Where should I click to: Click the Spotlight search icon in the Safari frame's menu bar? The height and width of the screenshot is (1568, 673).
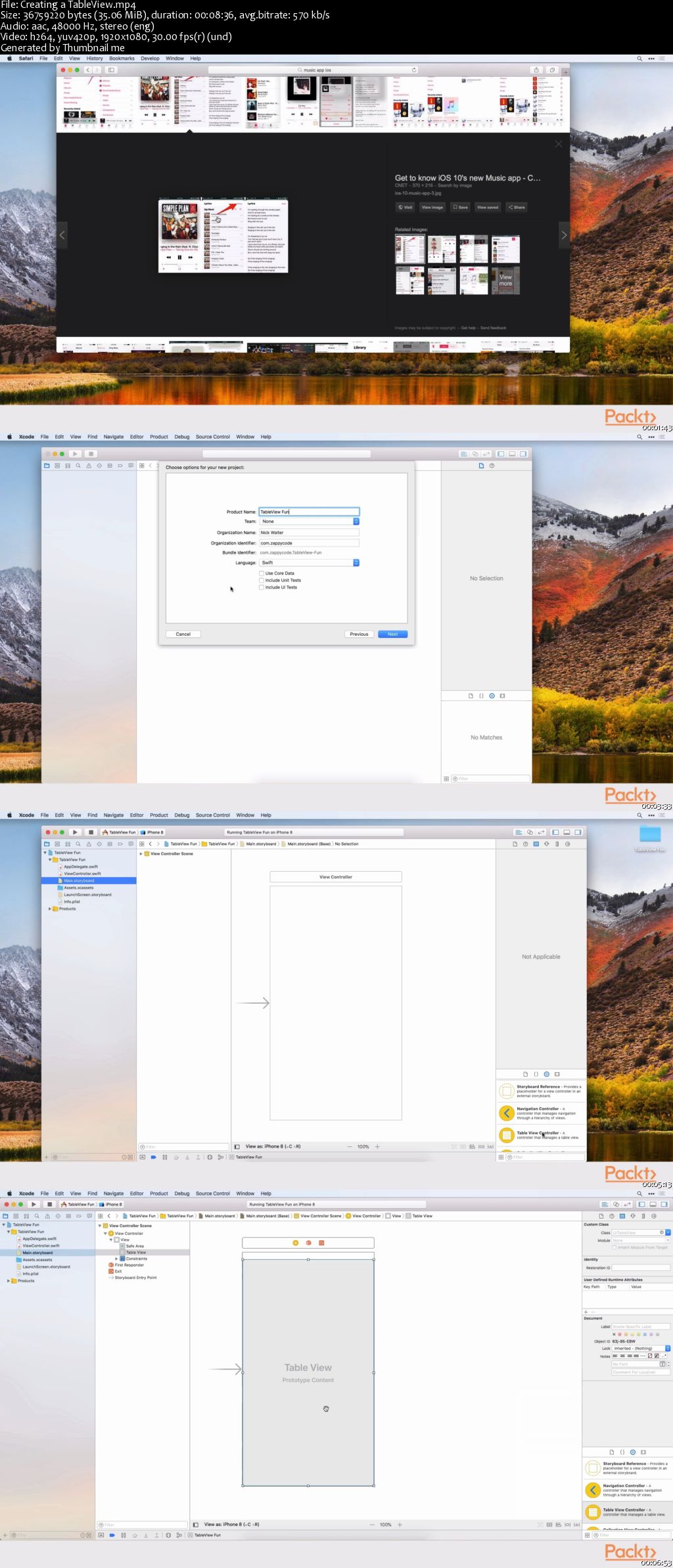[639, 58]
